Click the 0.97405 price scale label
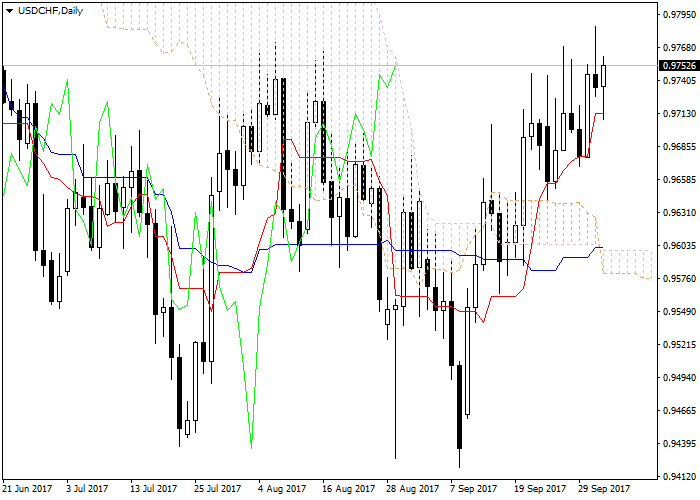This screenshot has height=500, width=700. coord(679,81)
